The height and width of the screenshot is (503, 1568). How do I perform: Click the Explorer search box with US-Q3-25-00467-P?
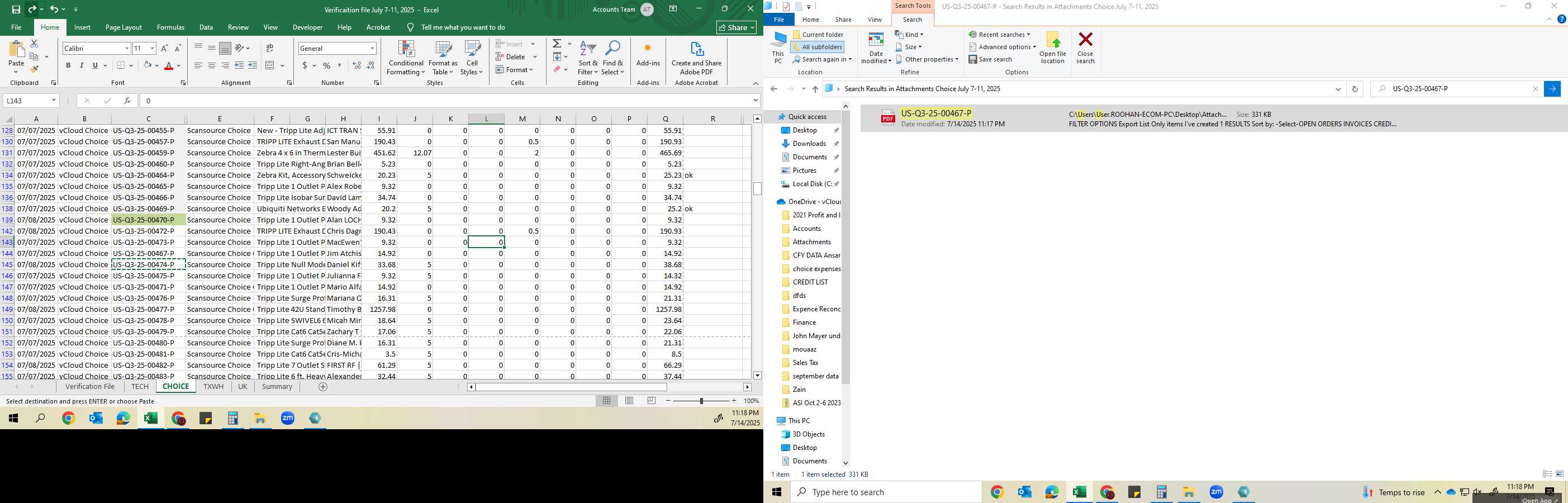[x=1457, y=89]
